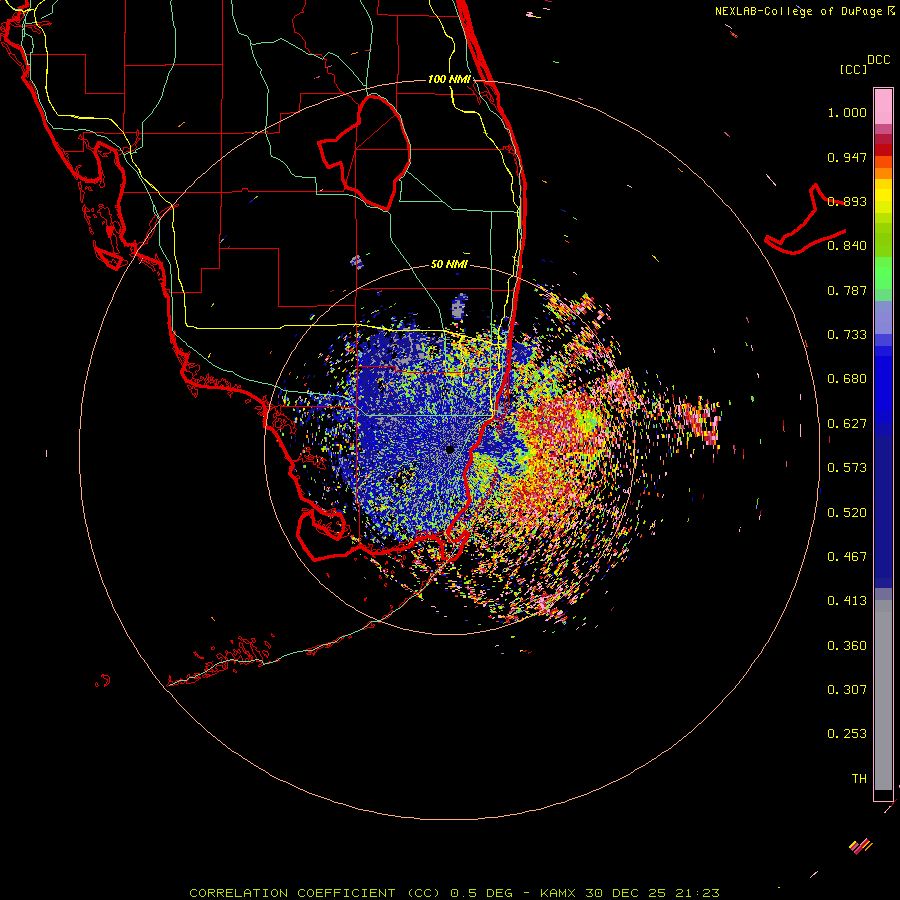Click the 0.520 scale value

(847, 513)
